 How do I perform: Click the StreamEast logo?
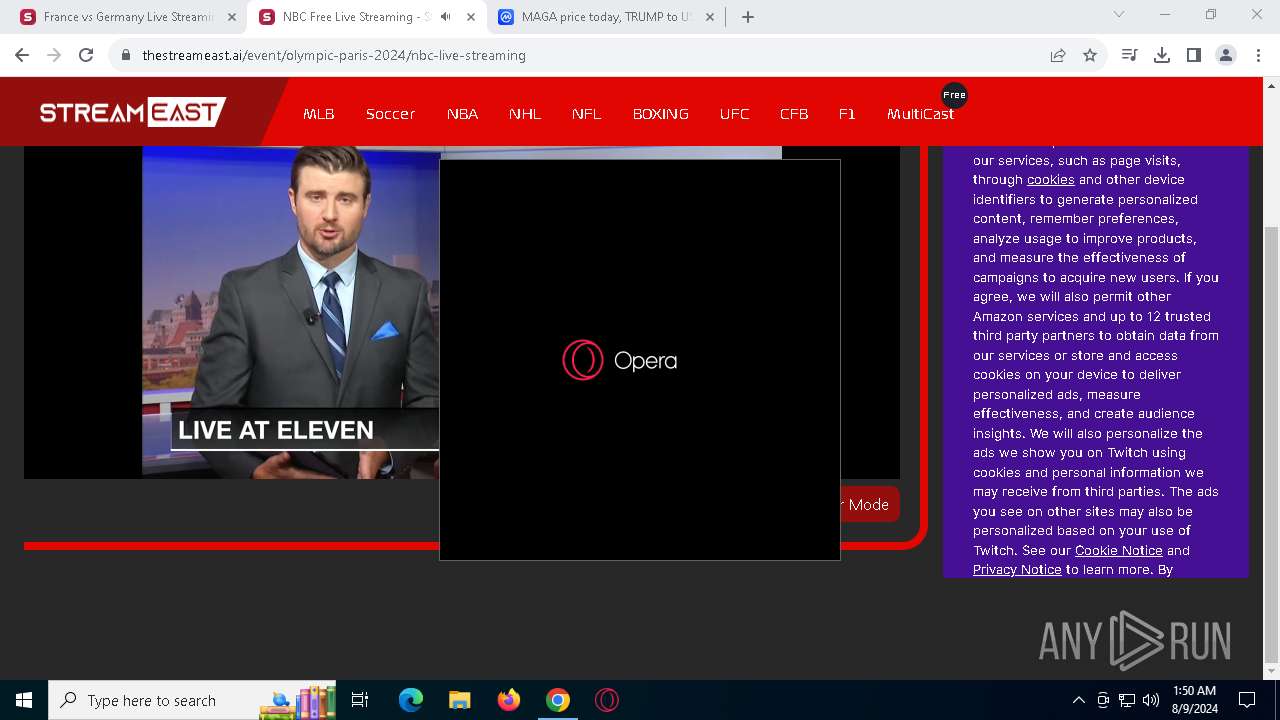(x=132, y=112)
